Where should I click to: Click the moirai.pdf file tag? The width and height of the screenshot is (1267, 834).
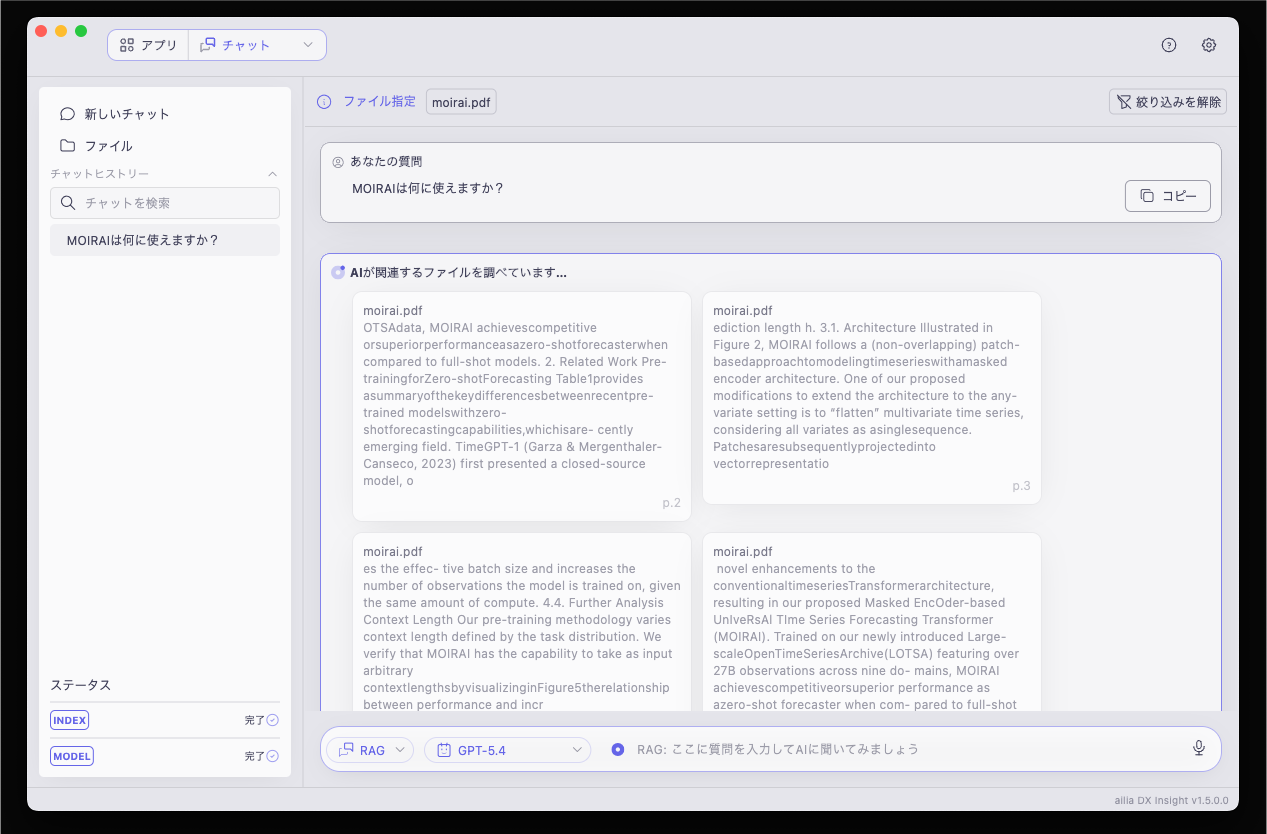(x=461, y=102)
